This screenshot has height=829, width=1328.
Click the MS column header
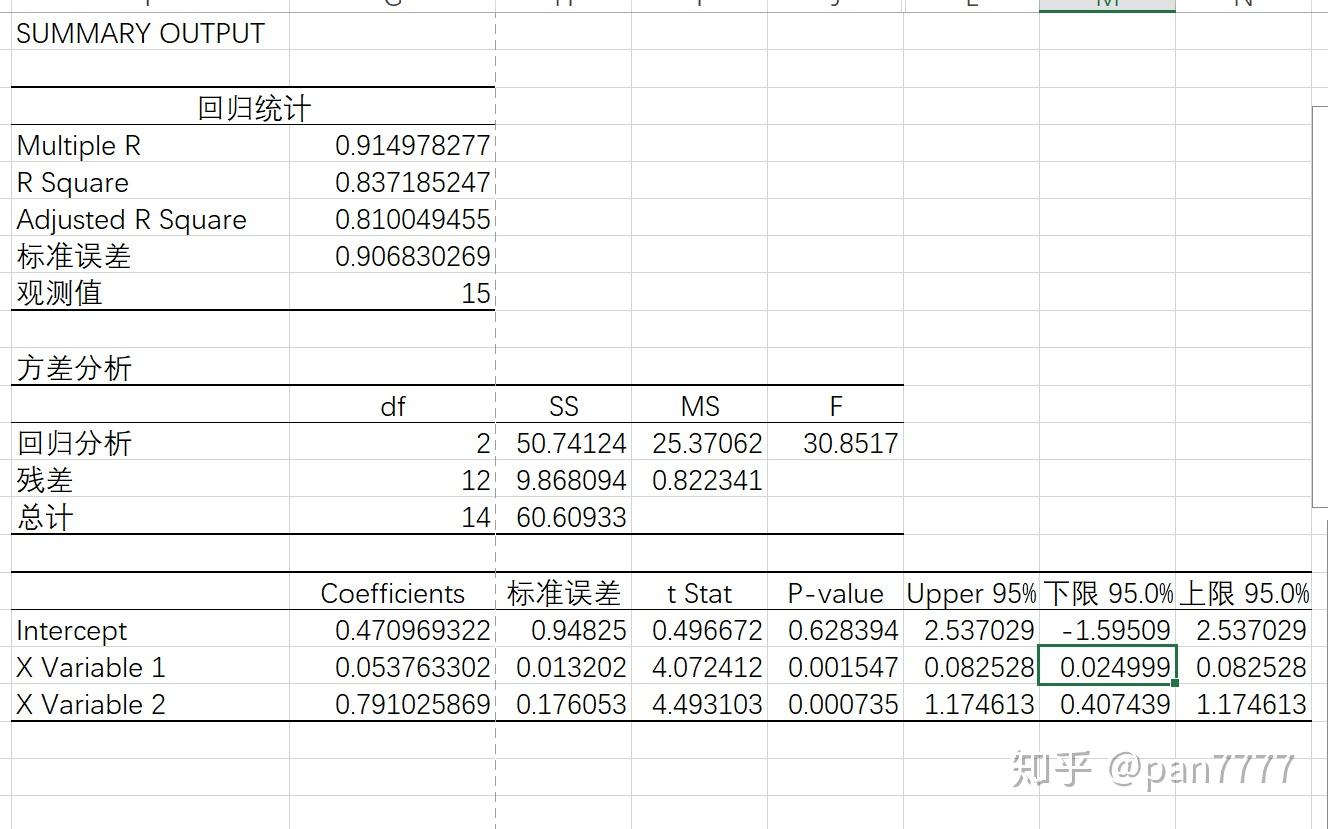click(700, 406)
